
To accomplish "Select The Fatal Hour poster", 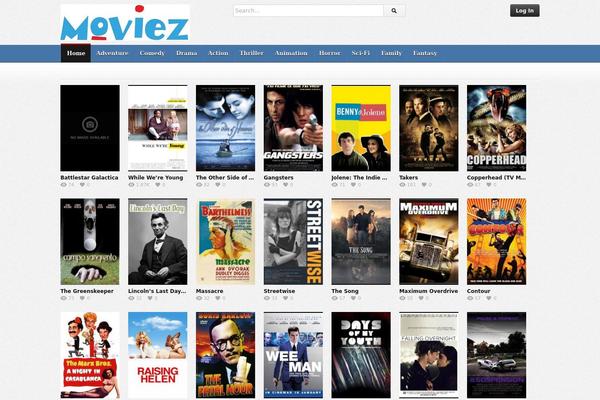I will point(225,355).
